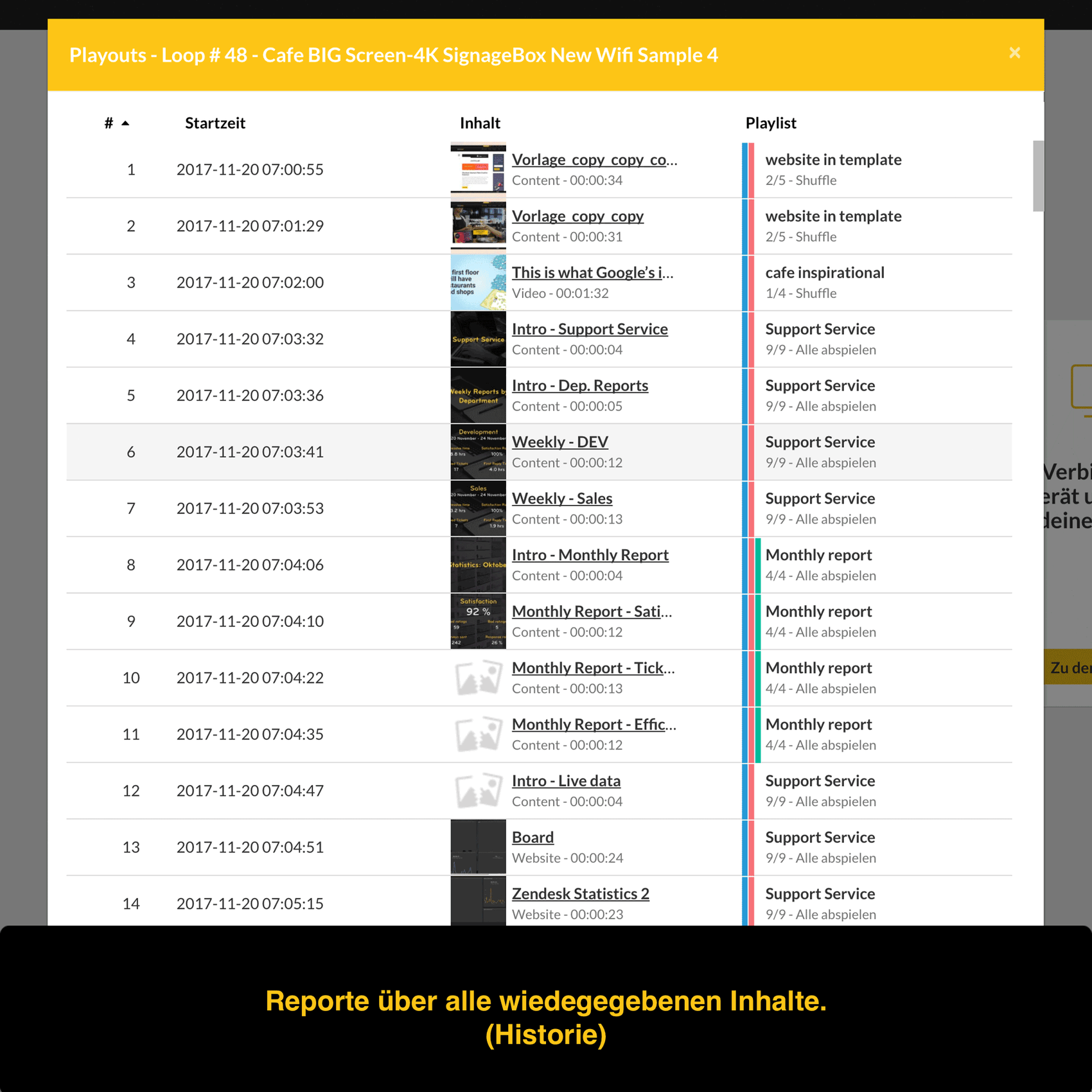Click the Weekly - Sales thumbnail
1092x1092 pixels.
[x=478, y=509]
